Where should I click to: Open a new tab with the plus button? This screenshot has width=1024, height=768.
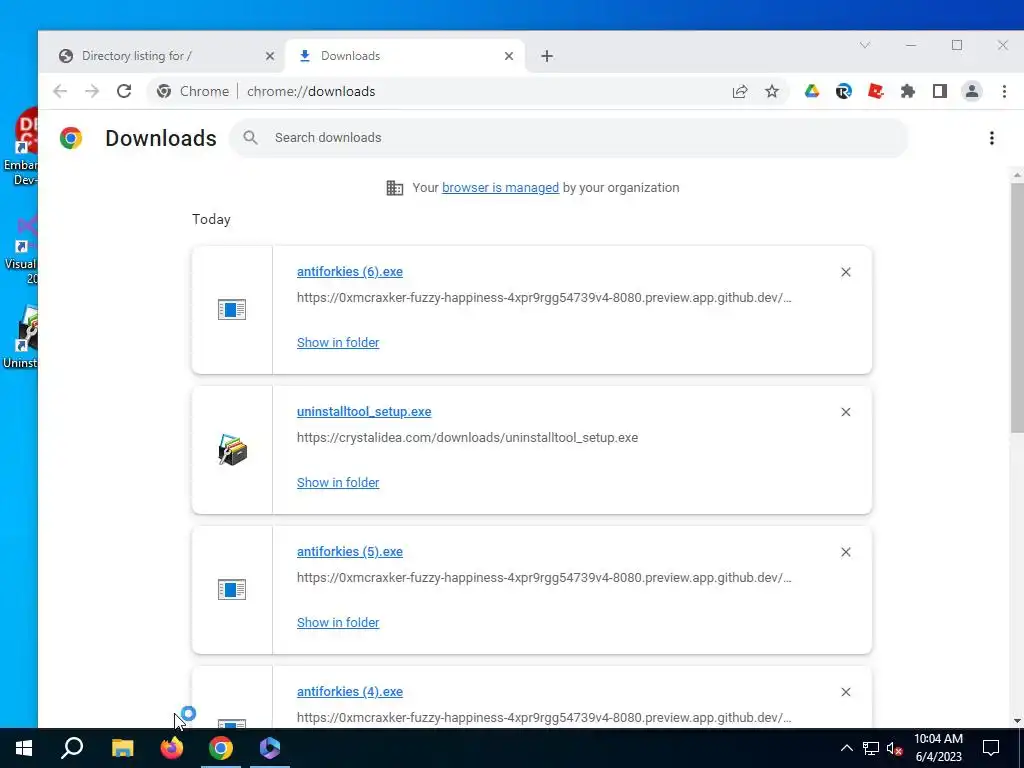[547, 56]
